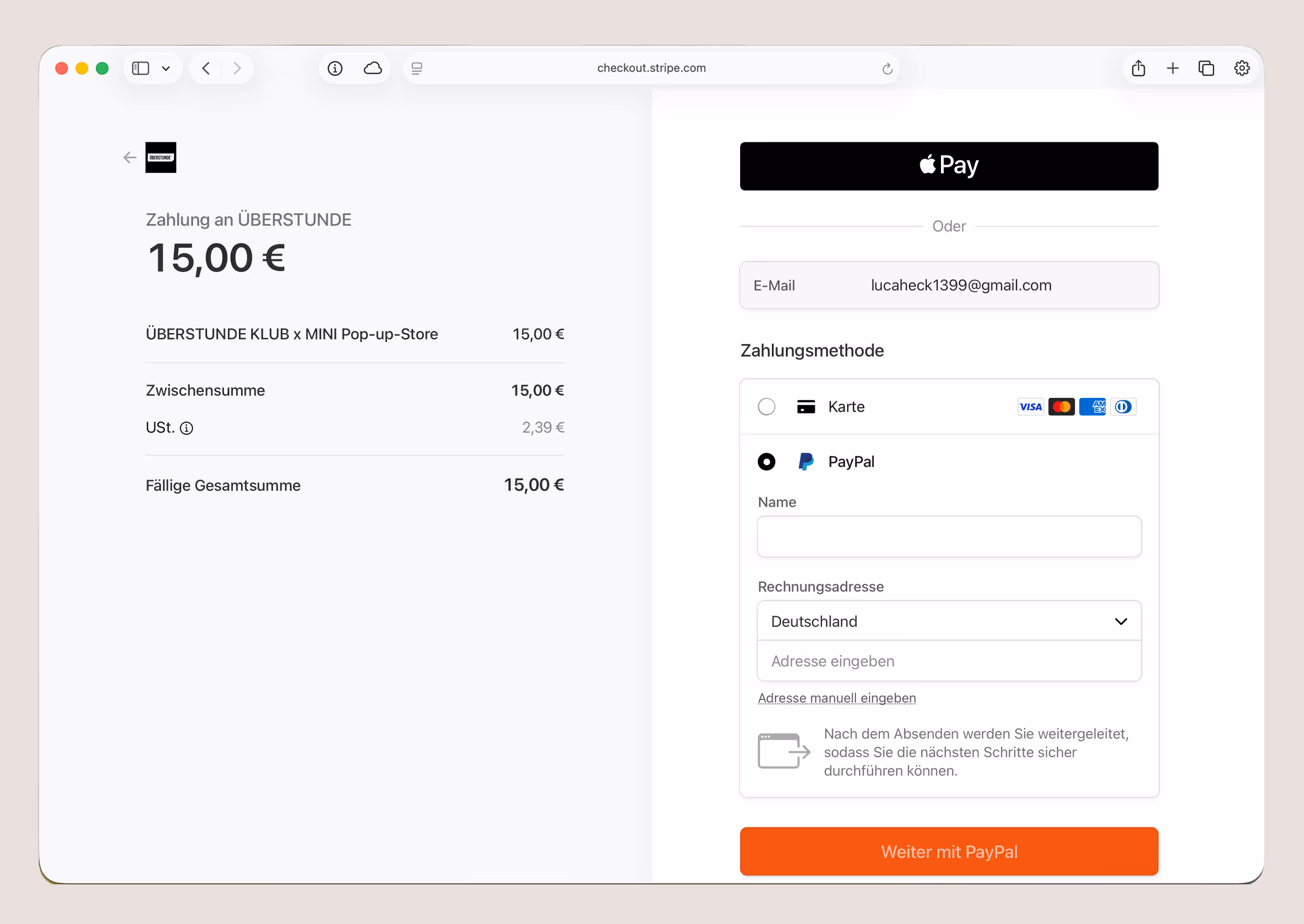The image size is (1304, 924).
Task: Click the American Express logo
Action: [1092, 407]
